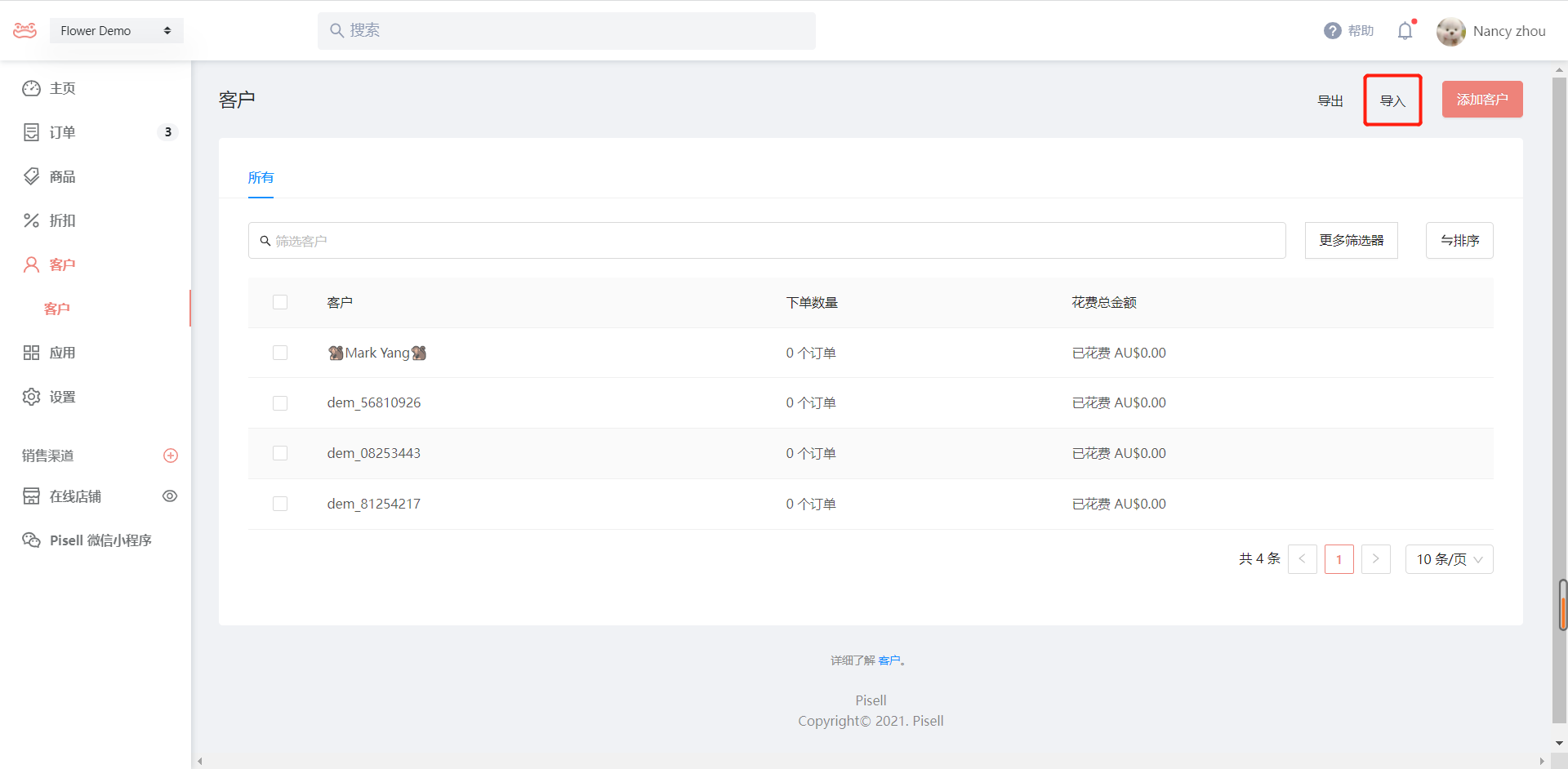
Task: View the online store eye icon
Action: pyautogui.click(x=170, y=496)
